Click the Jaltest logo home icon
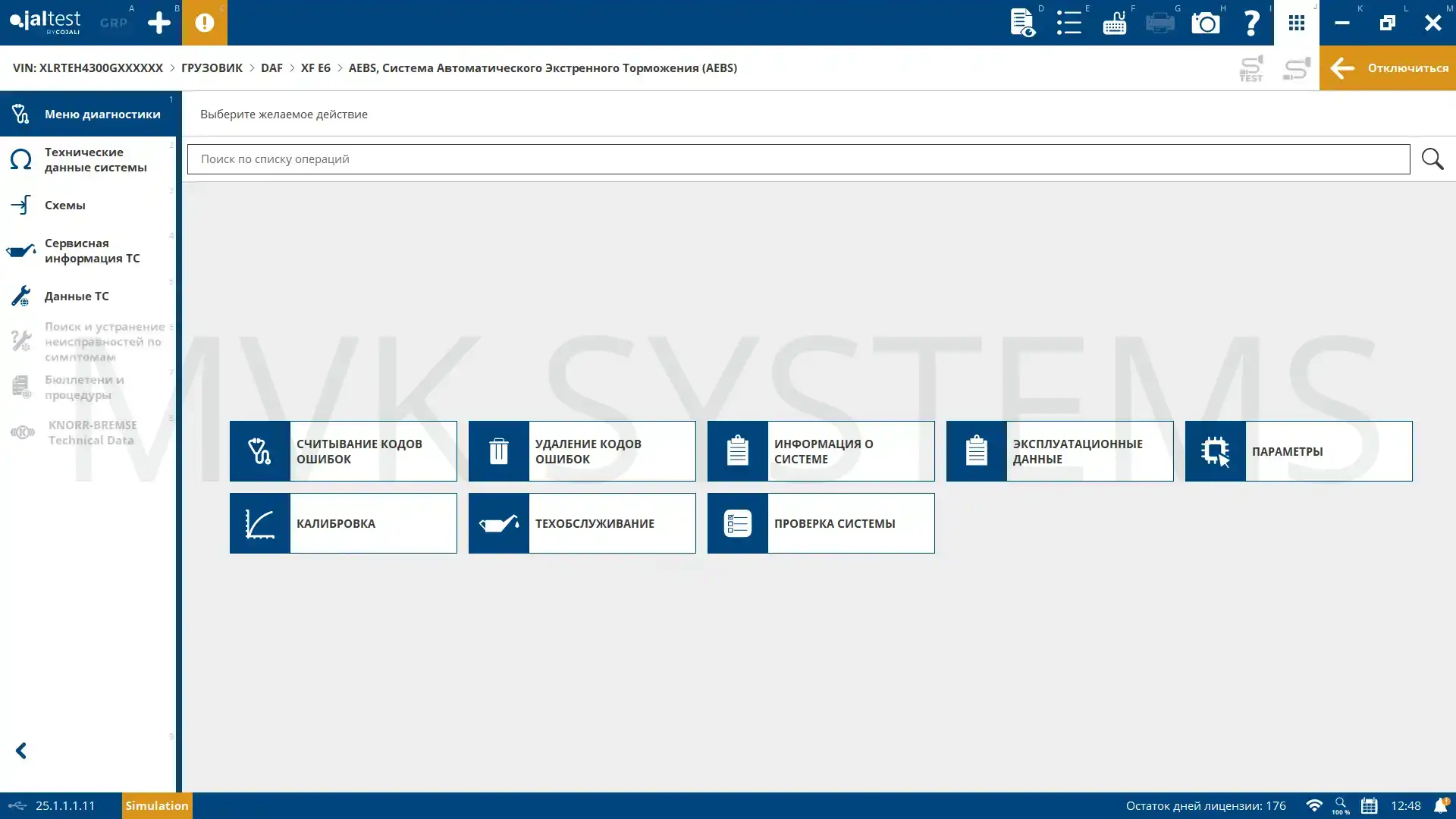 pyautogui.click(x=45, y=22)
